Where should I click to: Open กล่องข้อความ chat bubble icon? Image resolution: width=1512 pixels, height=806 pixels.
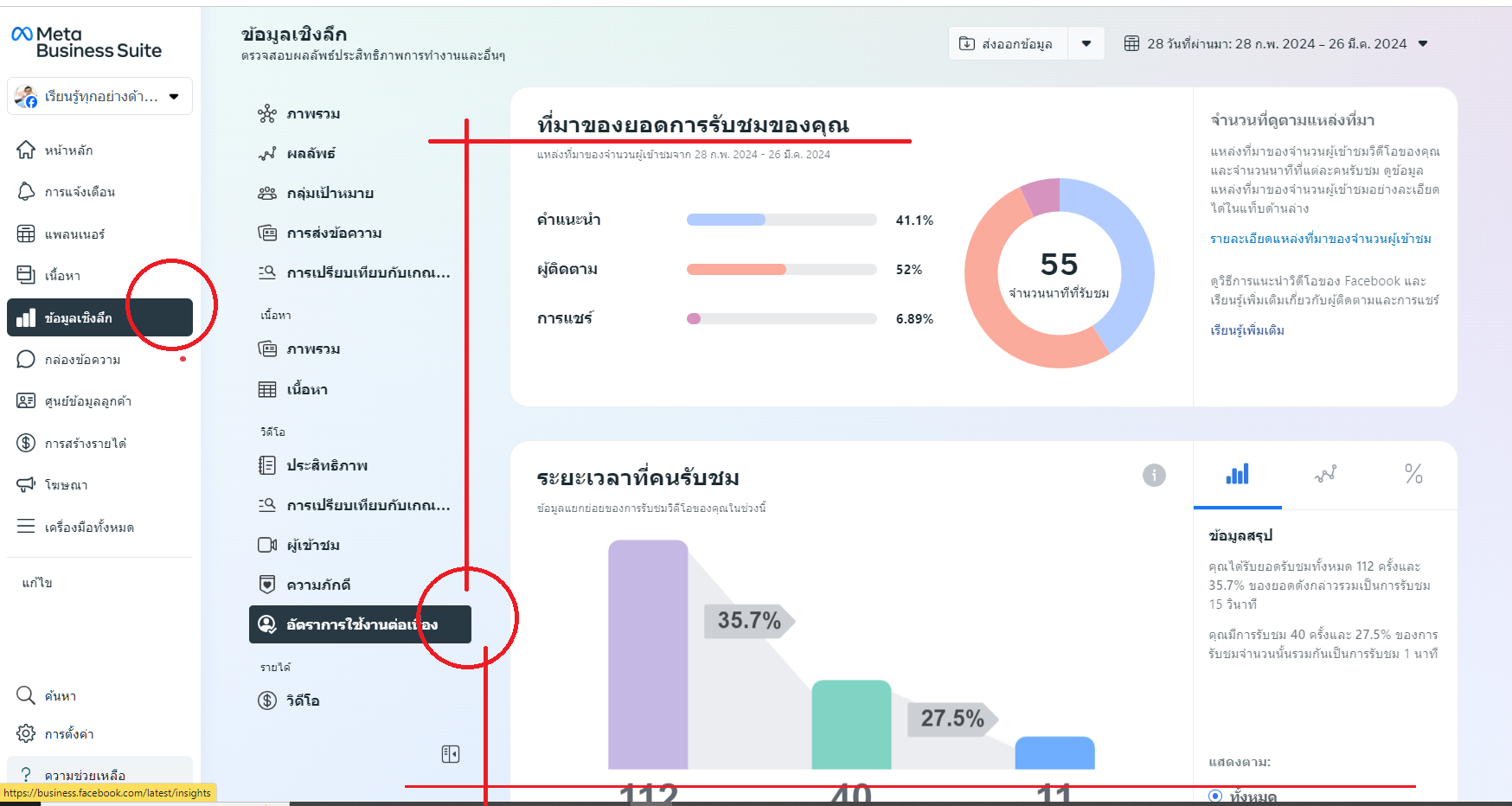[26, 359]
